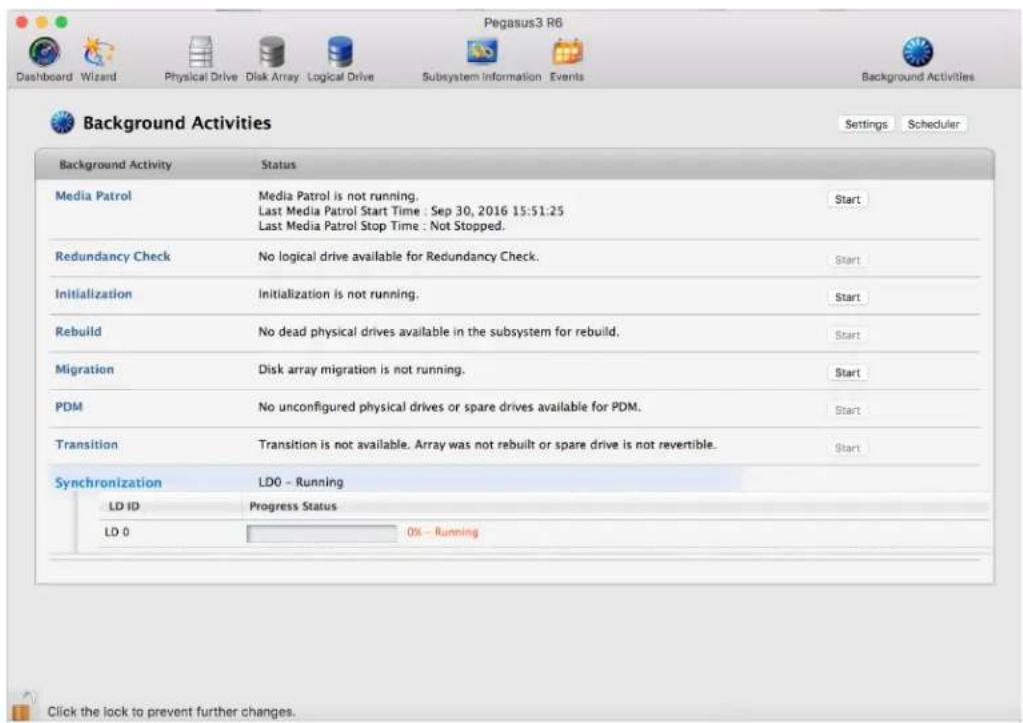Start disk array Migration

pos(847,373)
